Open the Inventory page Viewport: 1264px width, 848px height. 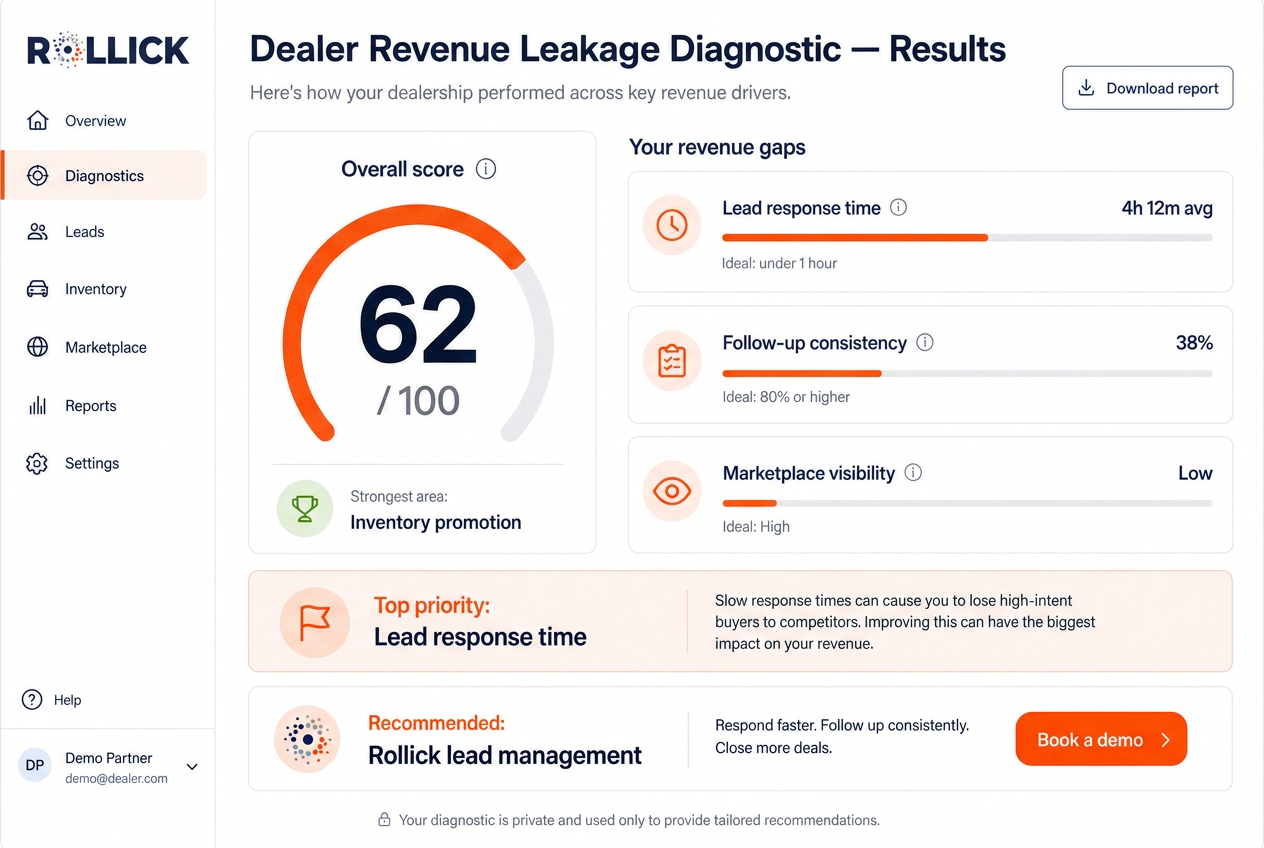(x=105, y=289)
